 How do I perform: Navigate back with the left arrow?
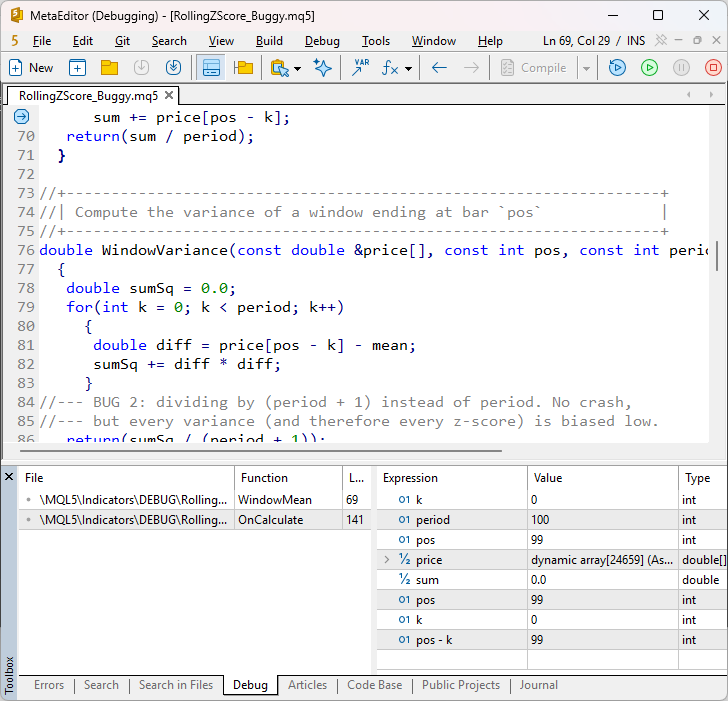pyautogui.click(x=439, y=68)
